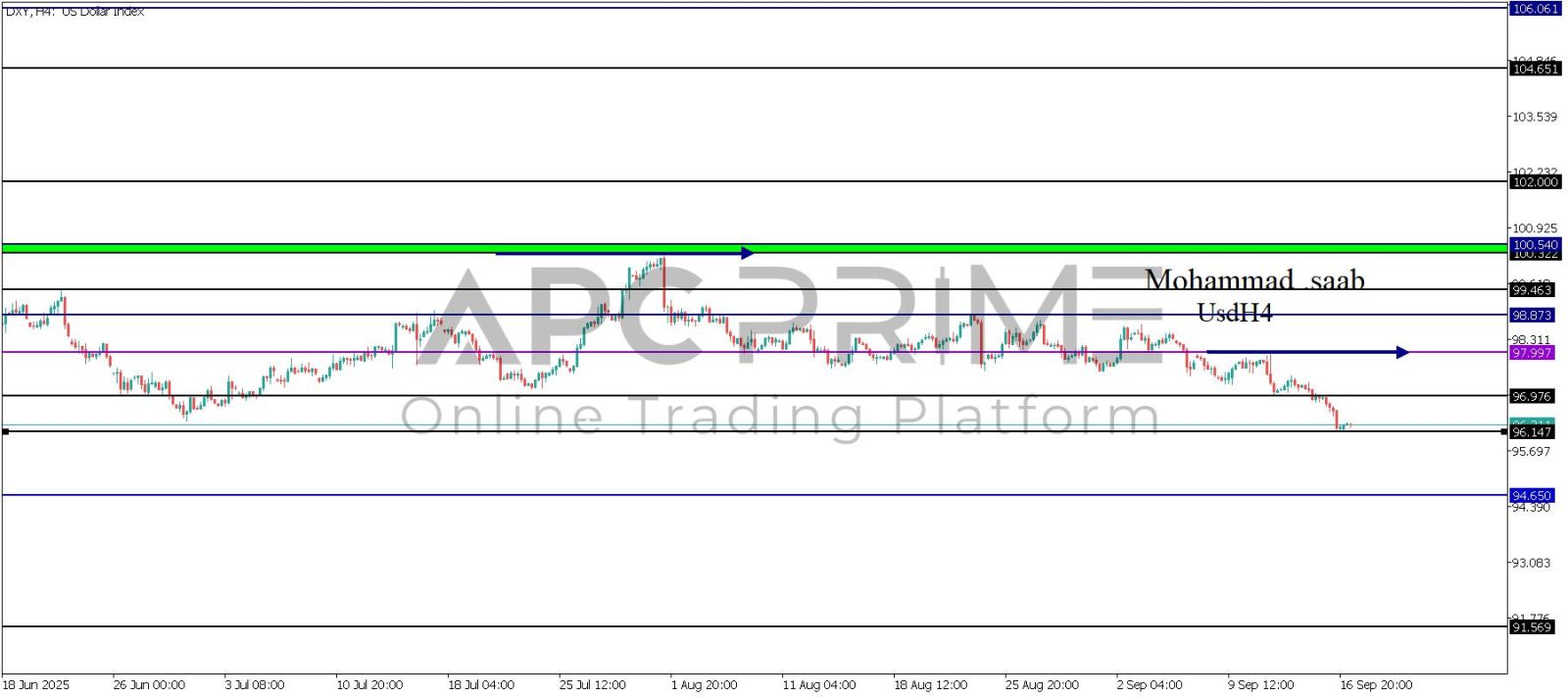Click the 91.569 price level label
Viewport: 1568px width, 697px height.
coord(1532,627)
